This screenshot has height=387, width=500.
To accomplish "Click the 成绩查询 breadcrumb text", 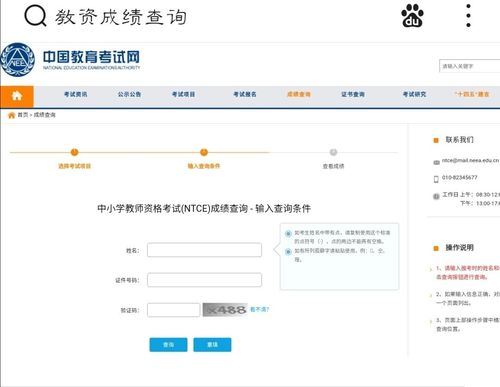I will click(44, 115).
